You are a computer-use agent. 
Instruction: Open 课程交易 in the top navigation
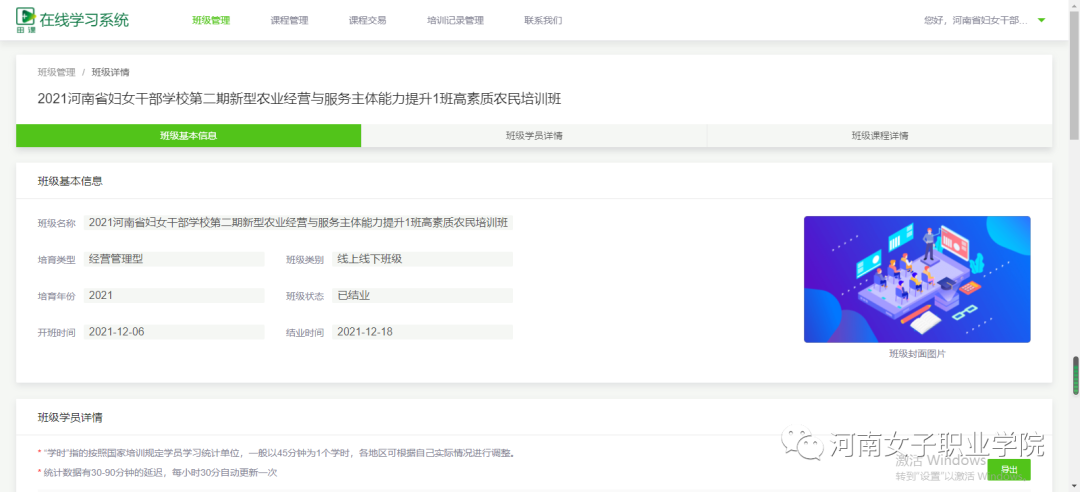367,21
